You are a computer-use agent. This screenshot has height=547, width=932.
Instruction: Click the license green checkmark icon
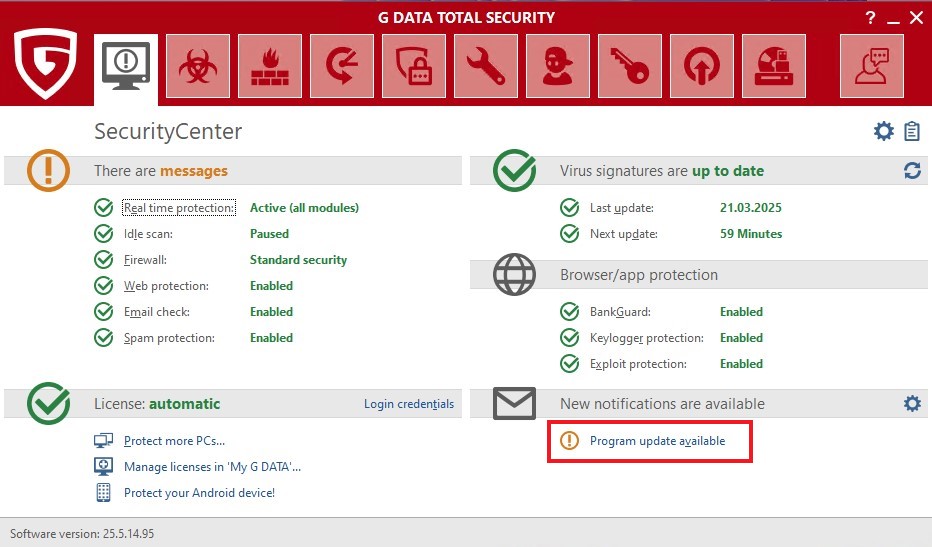[48, 403]
